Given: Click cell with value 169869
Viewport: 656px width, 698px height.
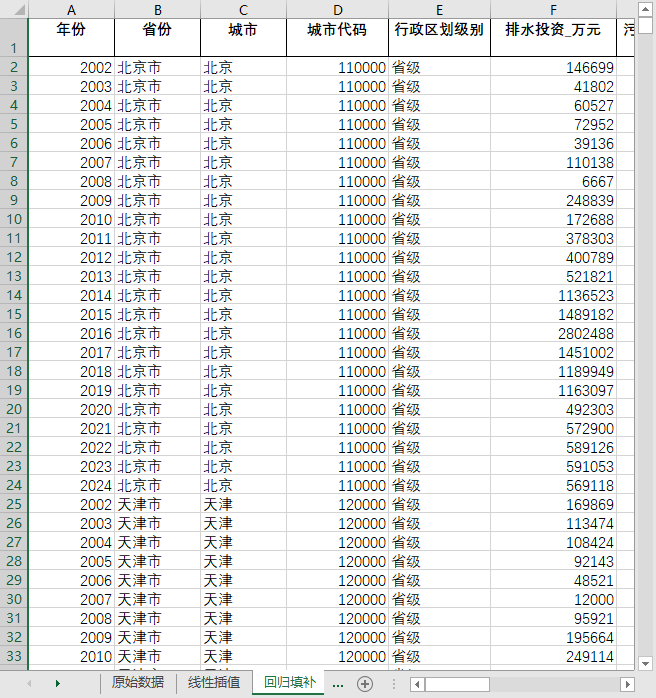Looking at the screenshot, I should pos(553,504).
